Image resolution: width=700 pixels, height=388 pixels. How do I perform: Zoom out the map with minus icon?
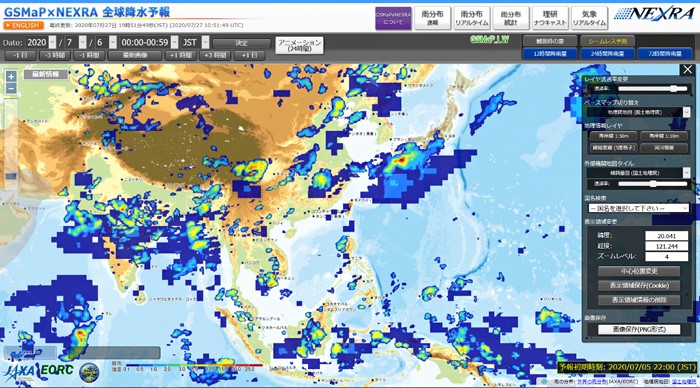[x=11, y=88]
